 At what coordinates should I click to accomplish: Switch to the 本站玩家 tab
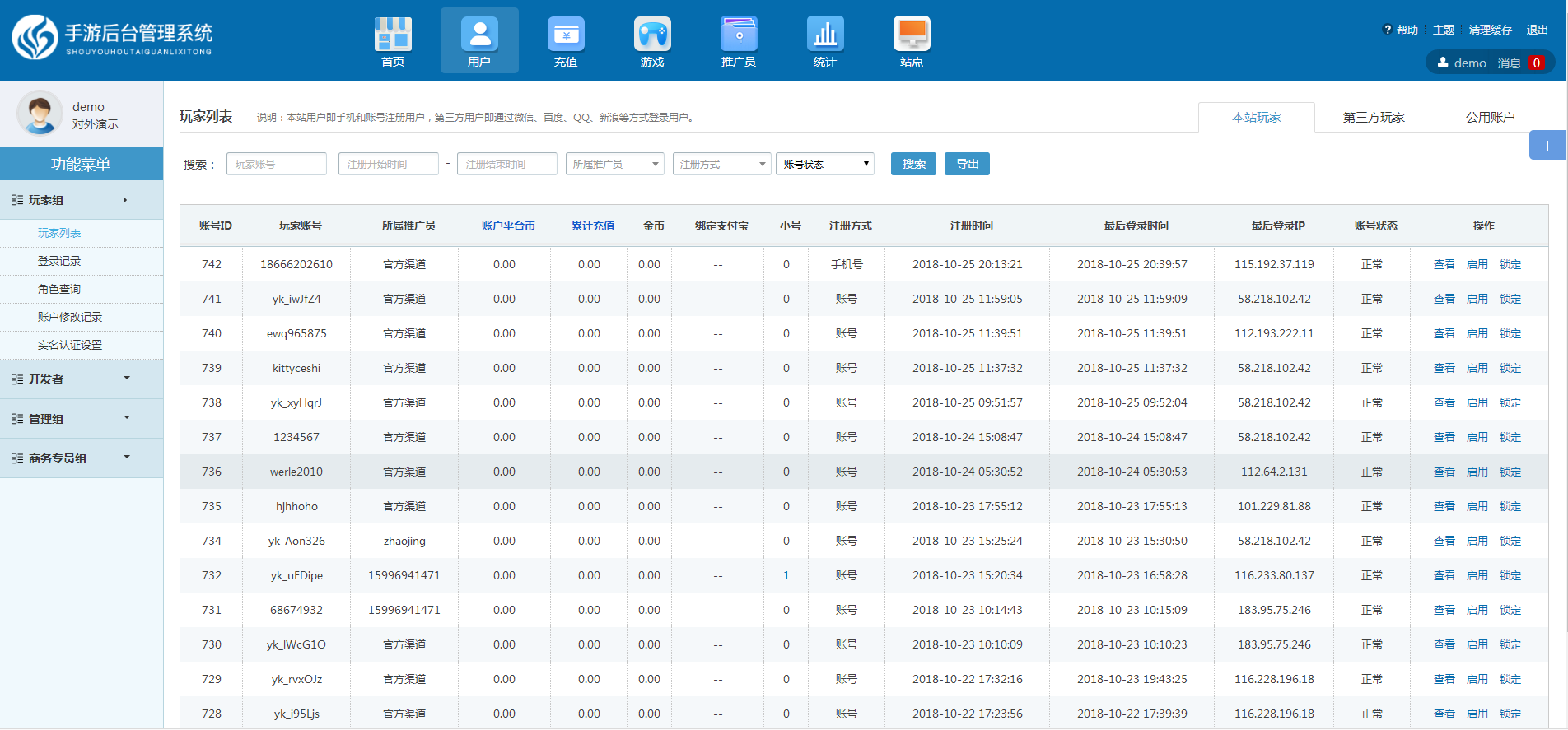[x=1257, y=118]
